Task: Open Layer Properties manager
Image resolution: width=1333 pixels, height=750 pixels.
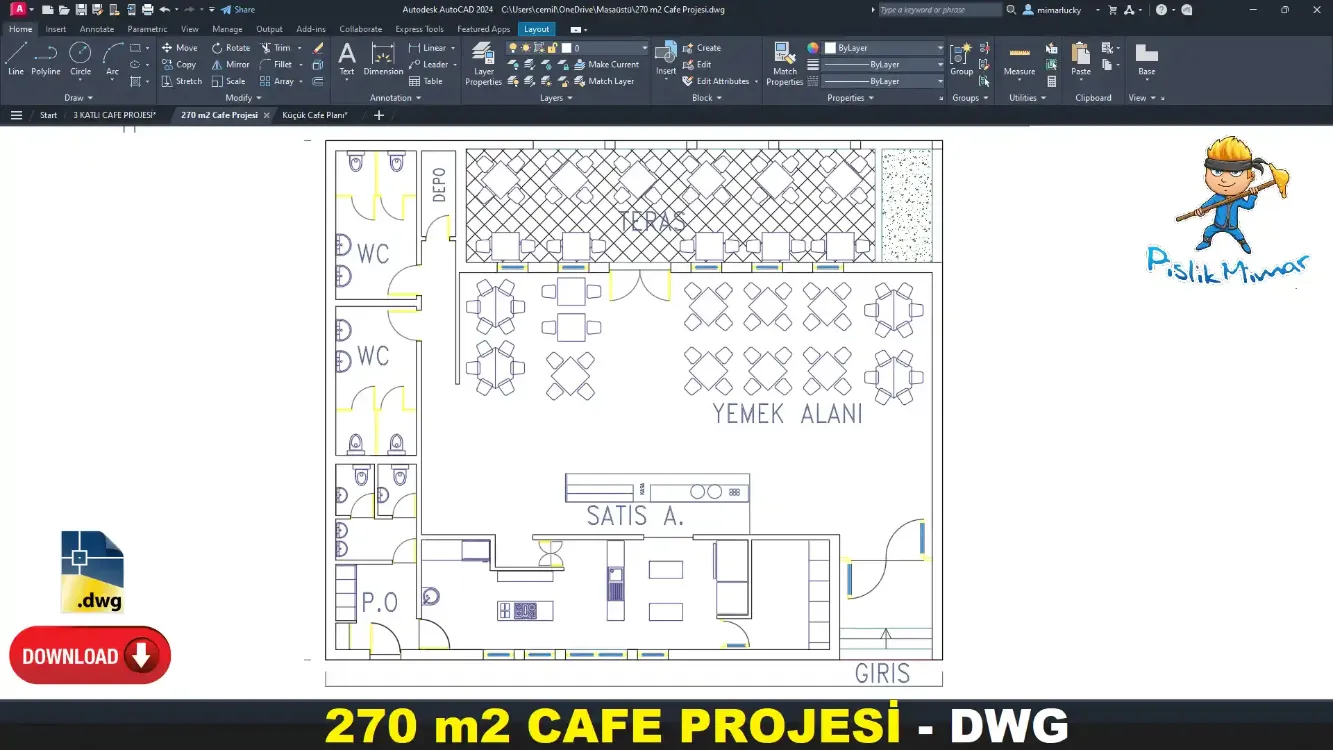Action: [x=483, y=64]
